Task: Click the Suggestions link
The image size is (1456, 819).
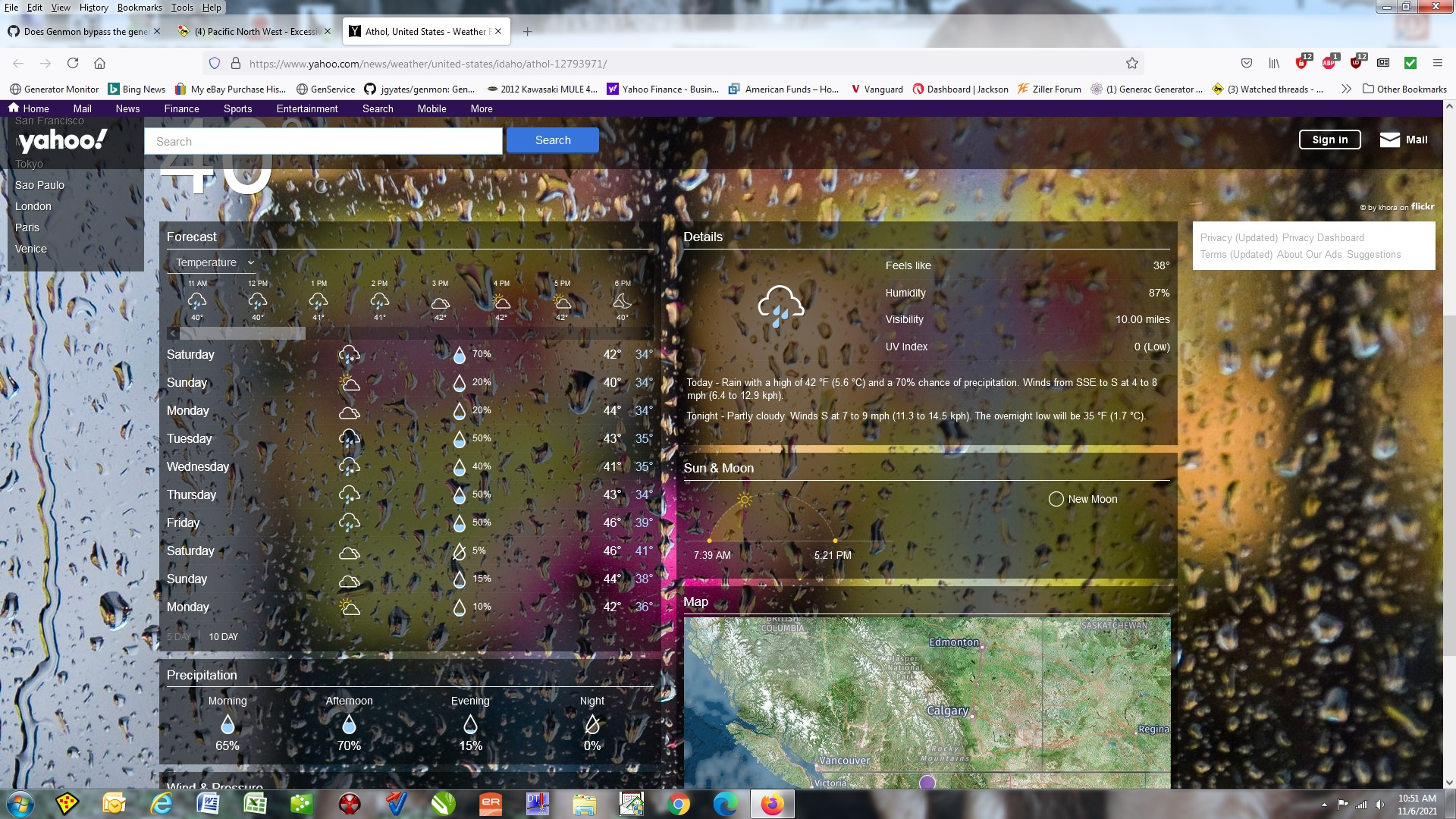Action: pyautogui.click(x=1373, y=254)
